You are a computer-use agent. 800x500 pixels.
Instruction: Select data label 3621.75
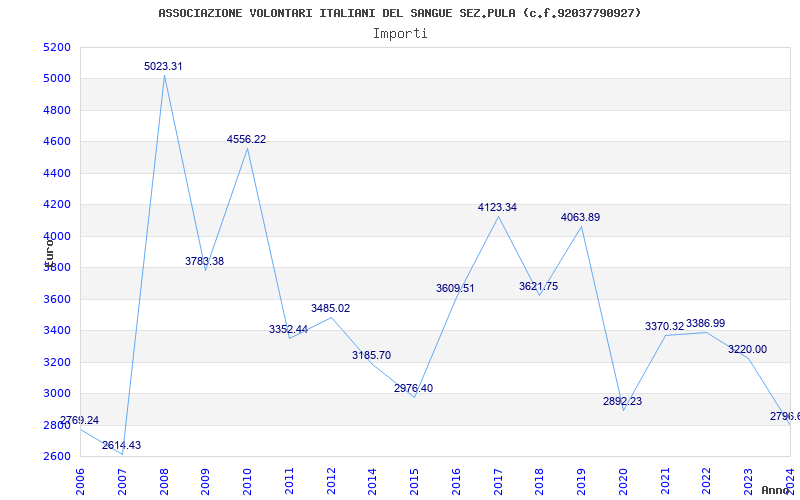click(x=539, y=286)
